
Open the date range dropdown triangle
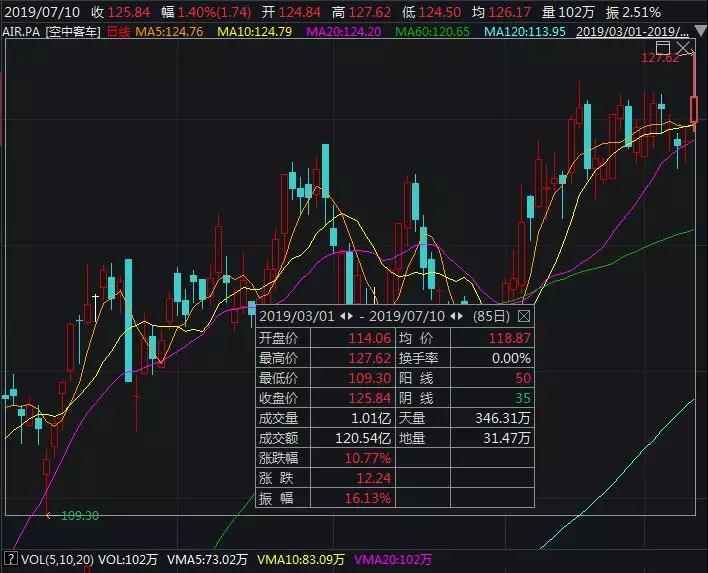[x=700, y=31]
